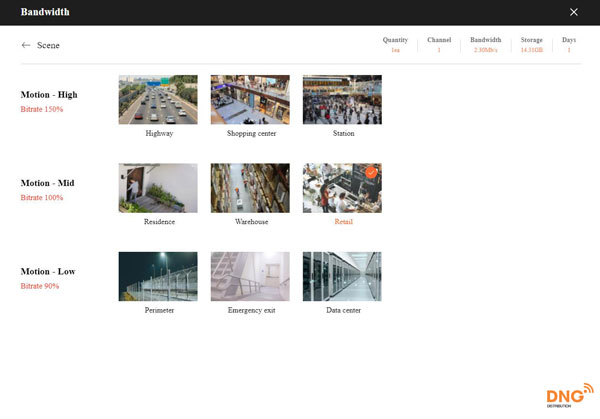600x419 pixels.
Task: Click the Highway label
Action: (x=159, y=133)
